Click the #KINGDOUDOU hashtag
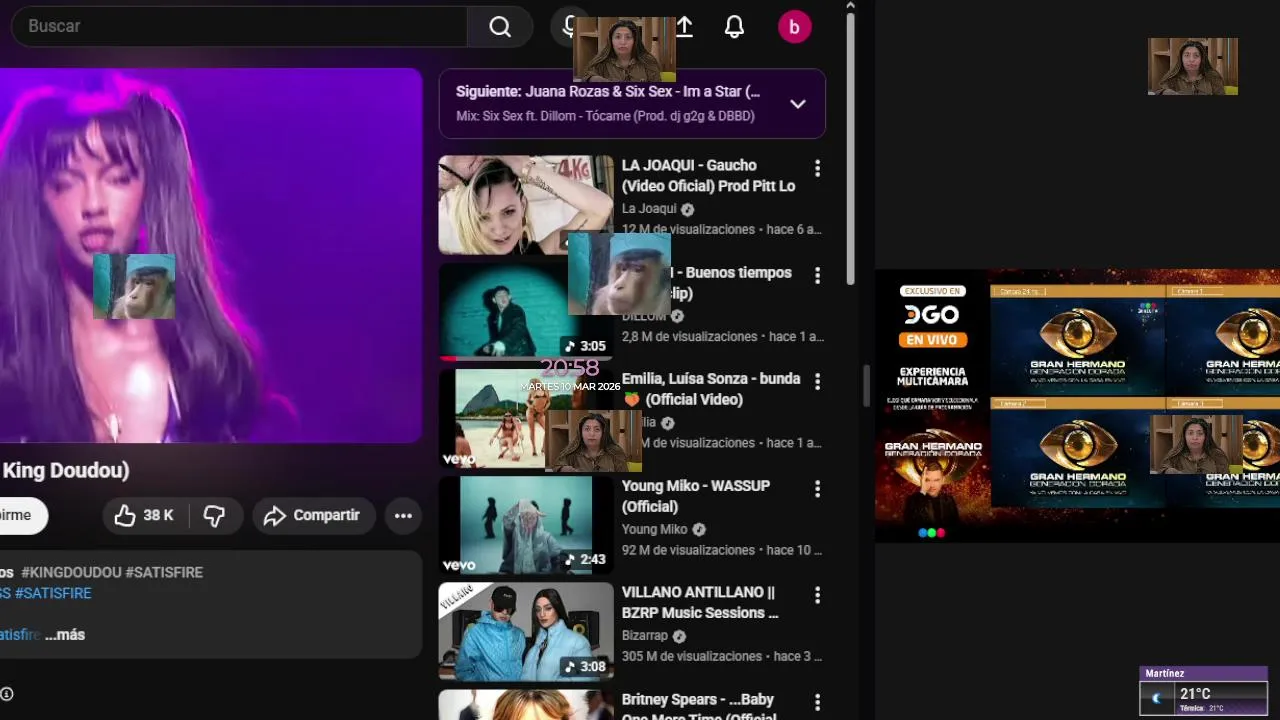 (71, 573)
